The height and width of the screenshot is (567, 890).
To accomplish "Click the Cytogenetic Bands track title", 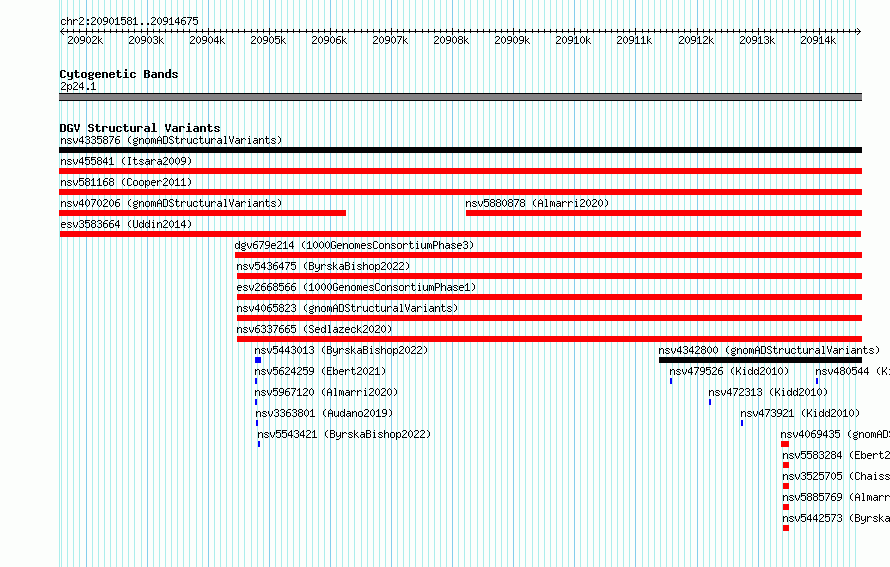I will click(119, 74).
